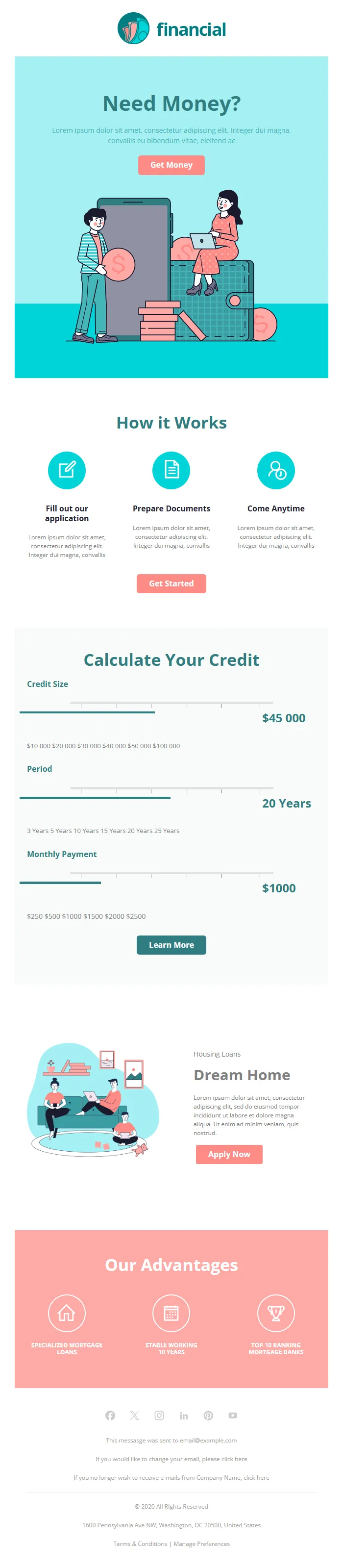Open the X (Twitter) social link

tap(134, 1415)
